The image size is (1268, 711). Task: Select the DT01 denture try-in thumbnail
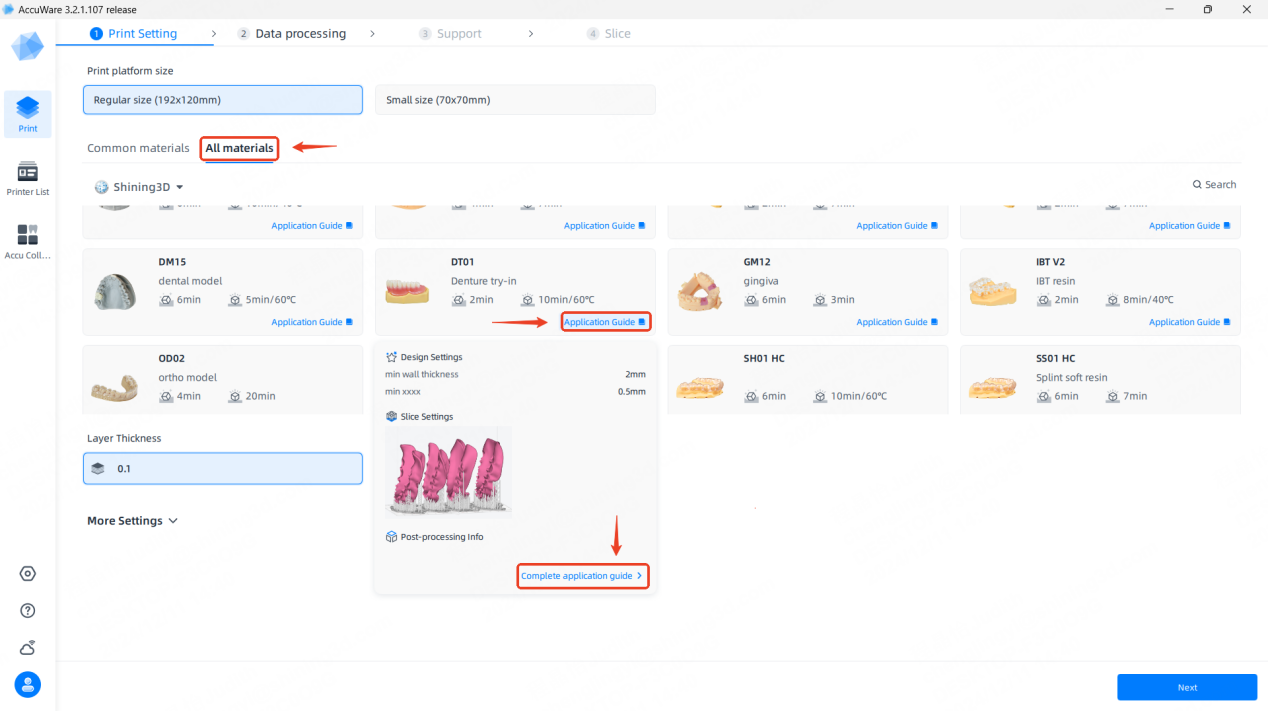[407, 291]
